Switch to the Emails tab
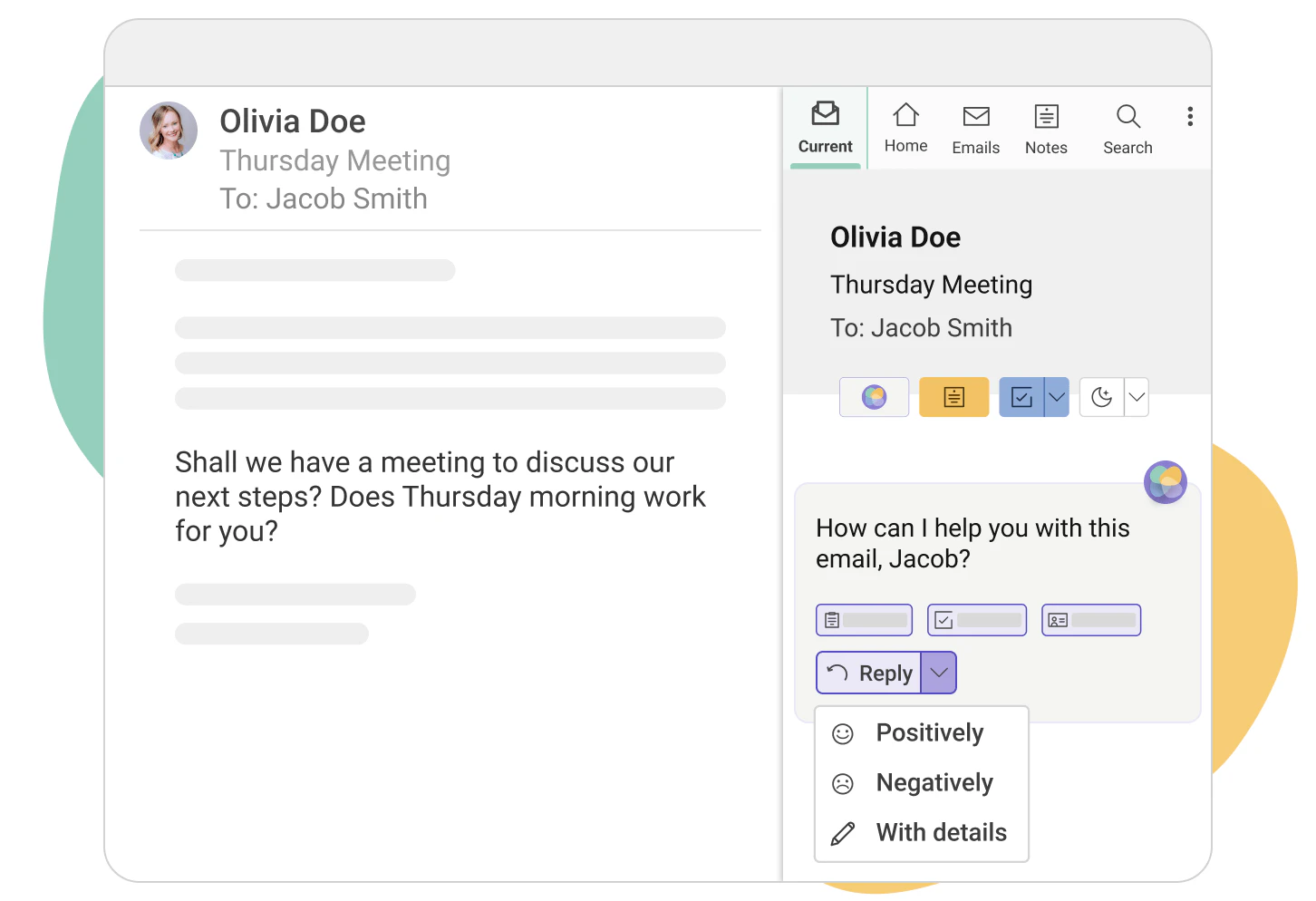 (x=975, y=128)
